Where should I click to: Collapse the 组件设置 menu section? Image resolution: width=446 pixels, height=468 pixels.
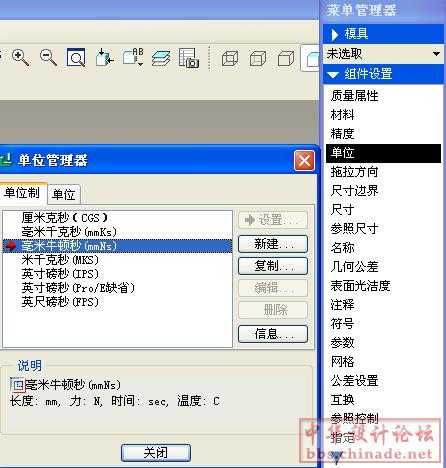(333, 75)
